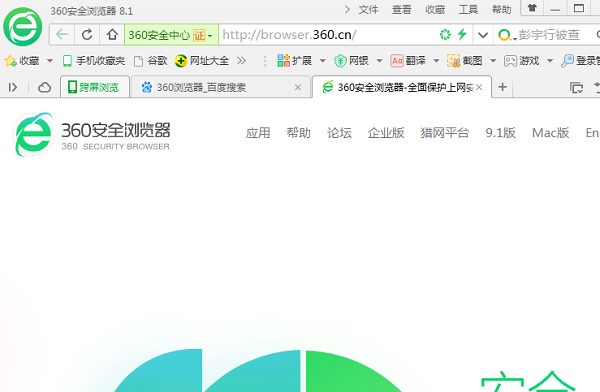Open a new tab with plus button
The width and height of the screenshot is (600, 392).
pos(502,87)
